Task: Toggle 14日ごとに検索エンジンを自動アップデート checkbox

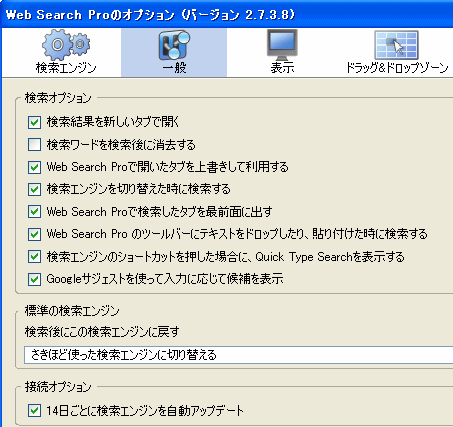Action: pyautogui.click(x=35, y=411)
